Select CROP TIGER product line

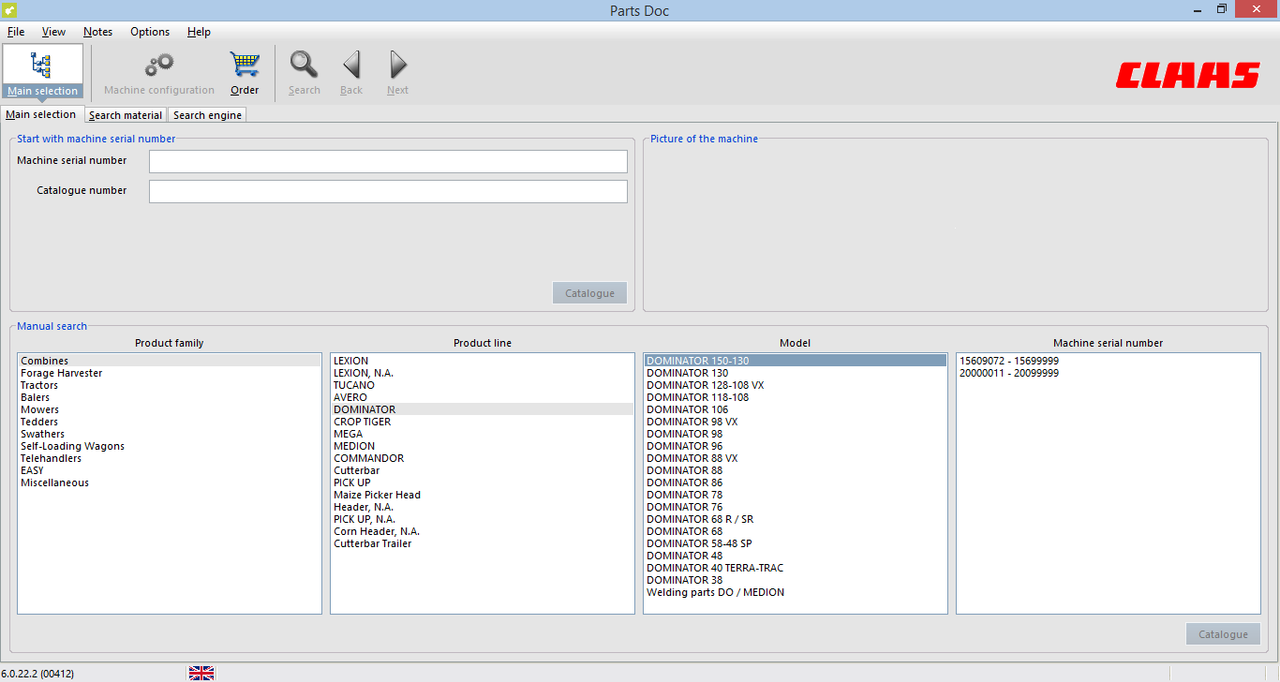coord(482,422)
